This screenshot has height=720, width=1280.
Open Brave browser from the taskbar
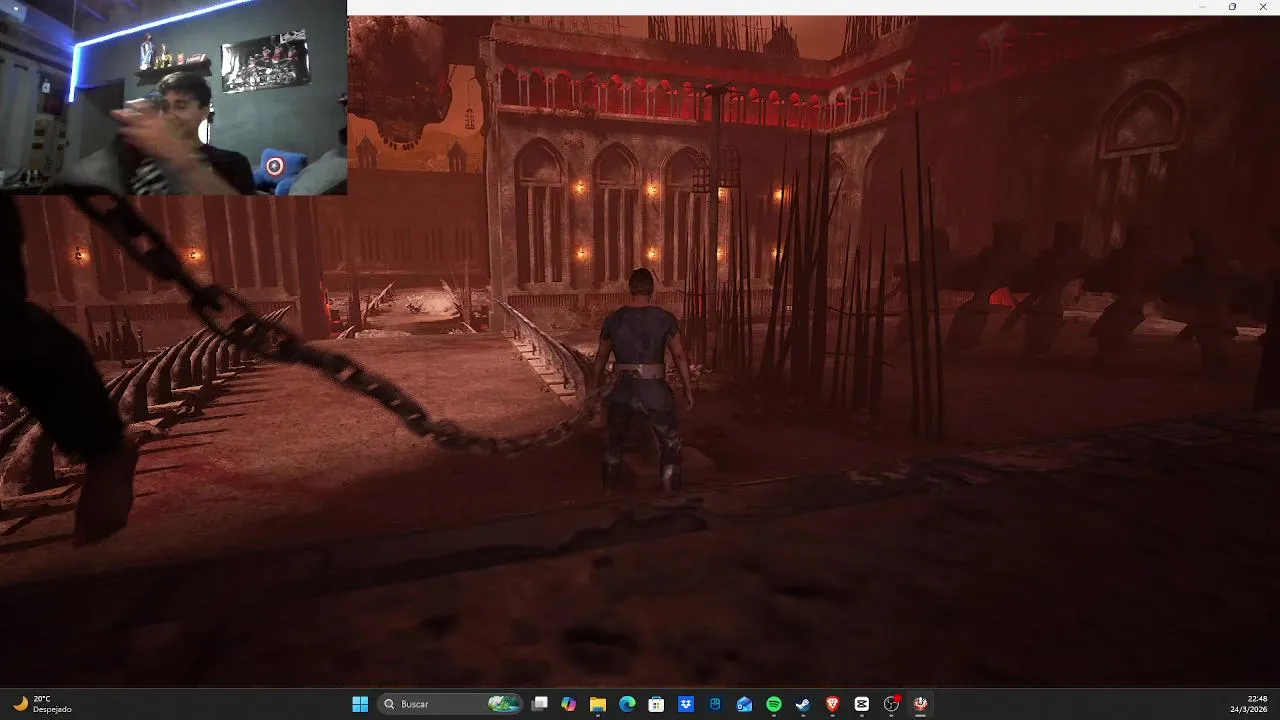point(832,704)
